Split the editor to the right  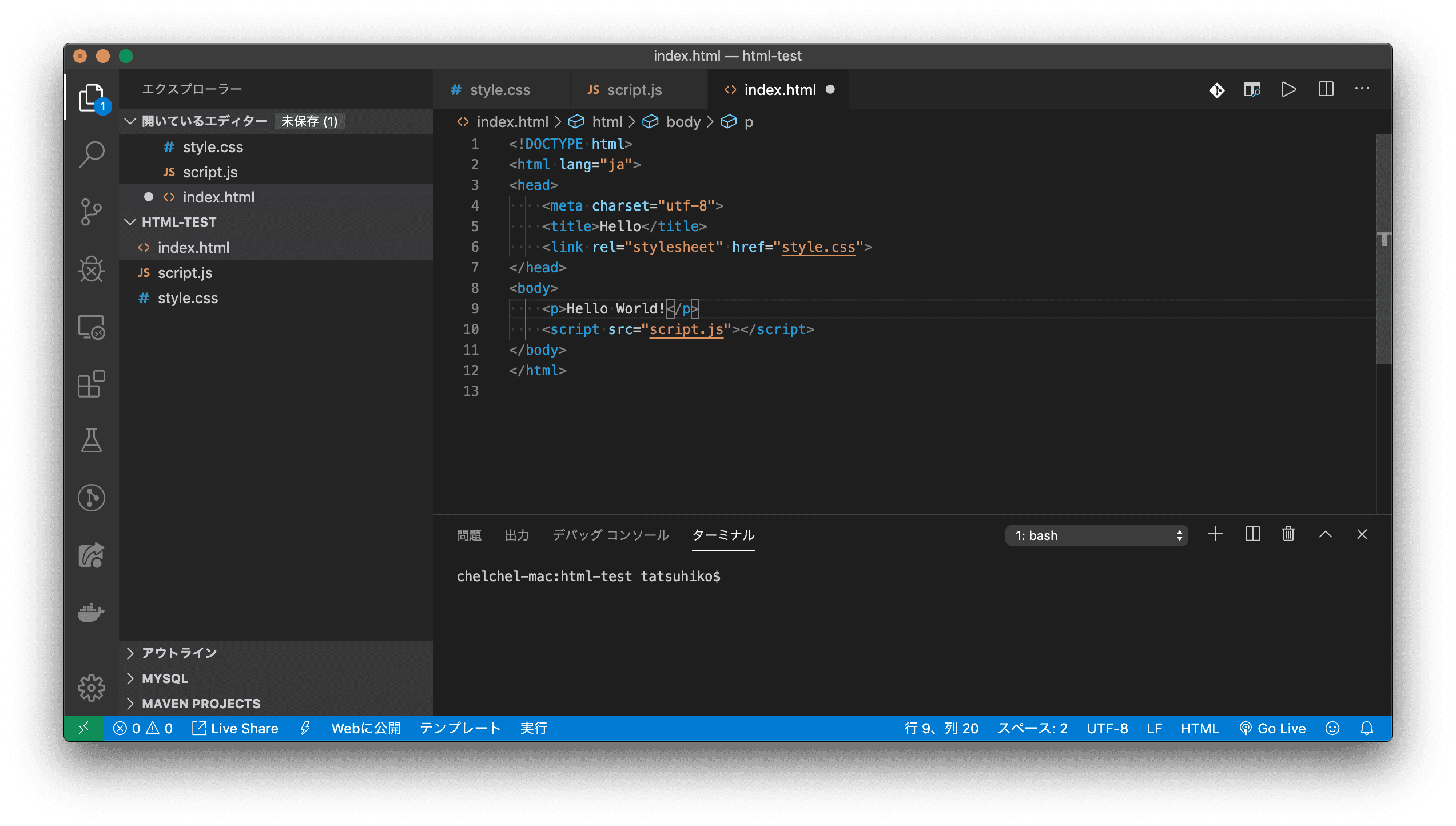pos(1326,90)
